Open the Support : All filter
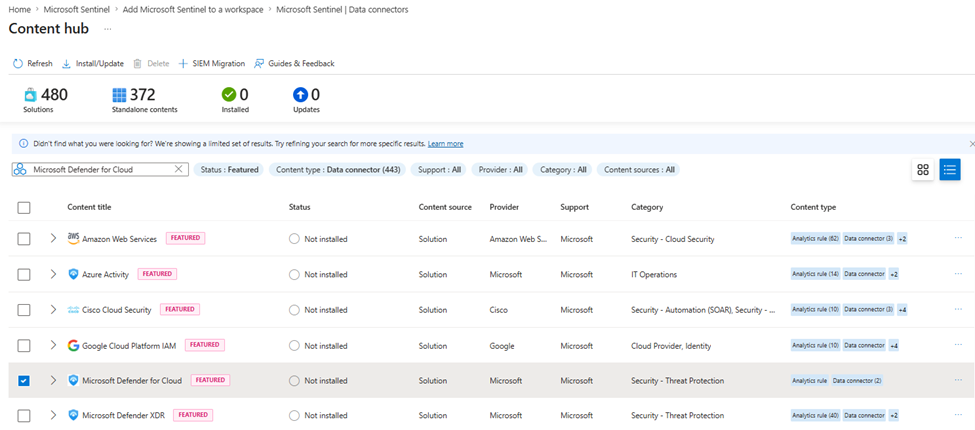 [x=439, y=169]
